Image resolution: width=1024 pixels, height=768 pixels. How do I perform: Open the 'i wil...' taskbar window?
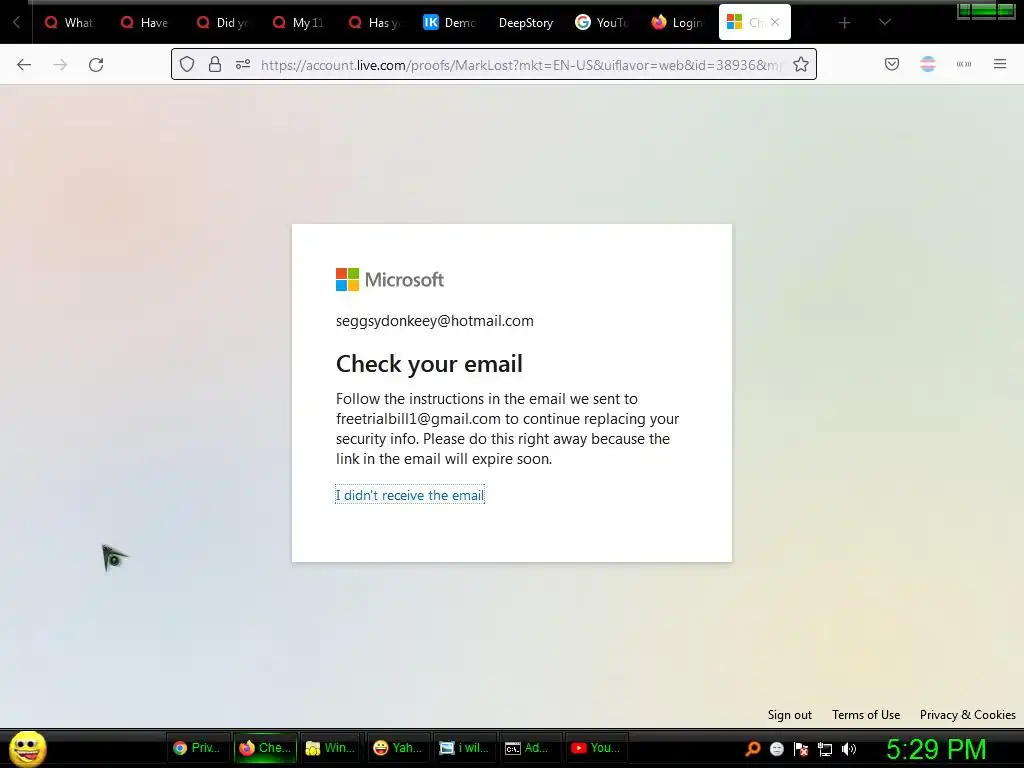464,748
